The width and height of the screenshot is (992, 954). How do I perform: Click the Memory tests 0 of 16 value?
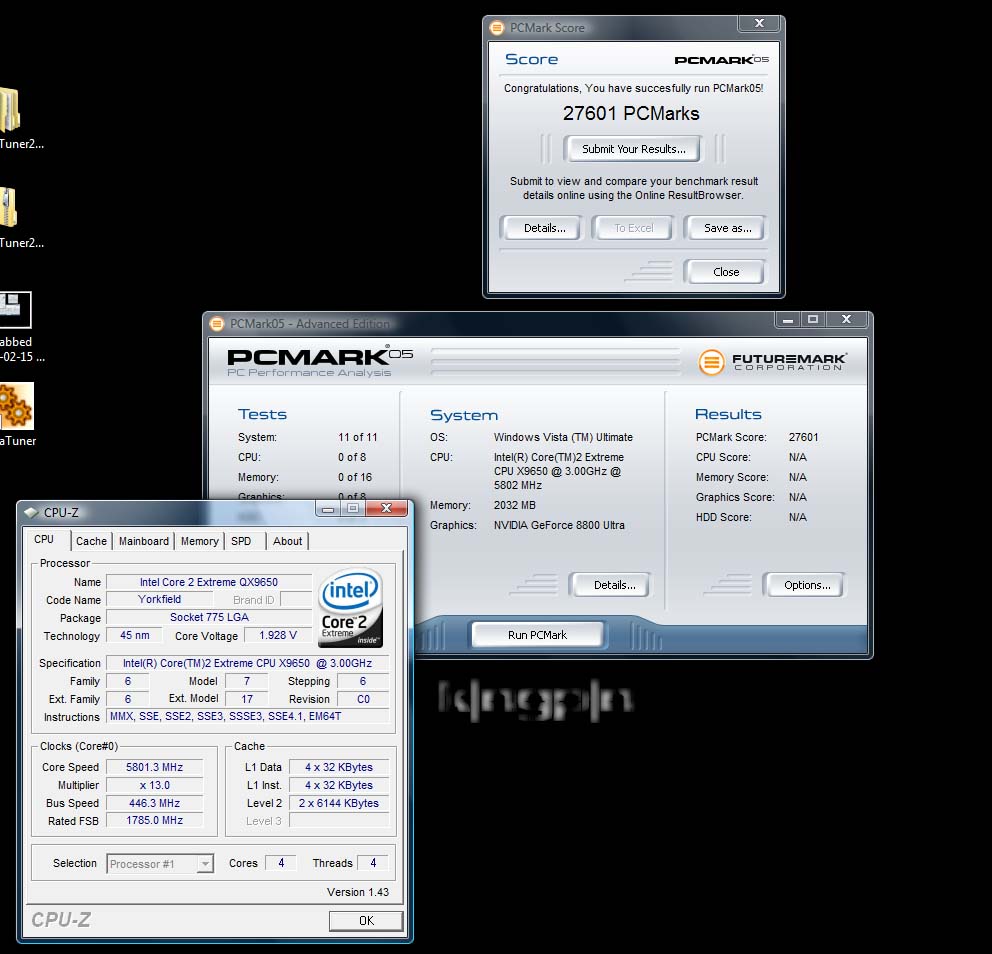point(355,478)
